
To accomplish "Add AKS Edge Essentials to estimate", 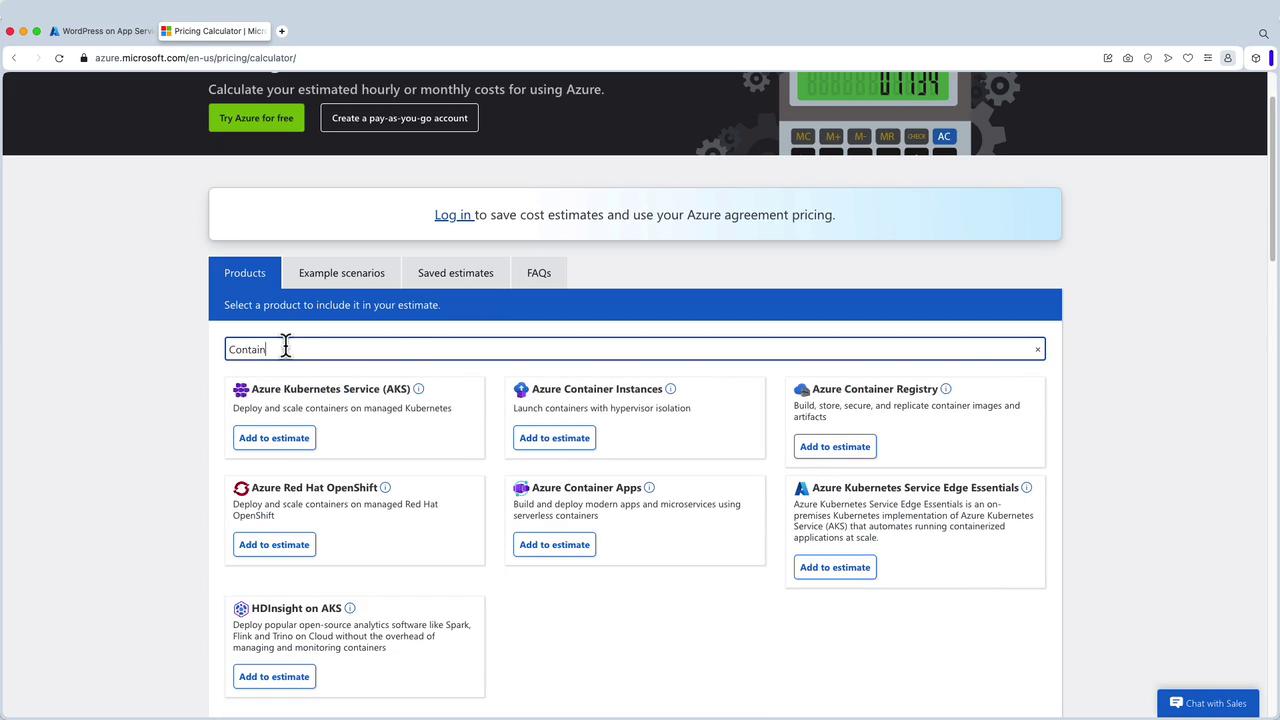I will [x=835, y=568].
